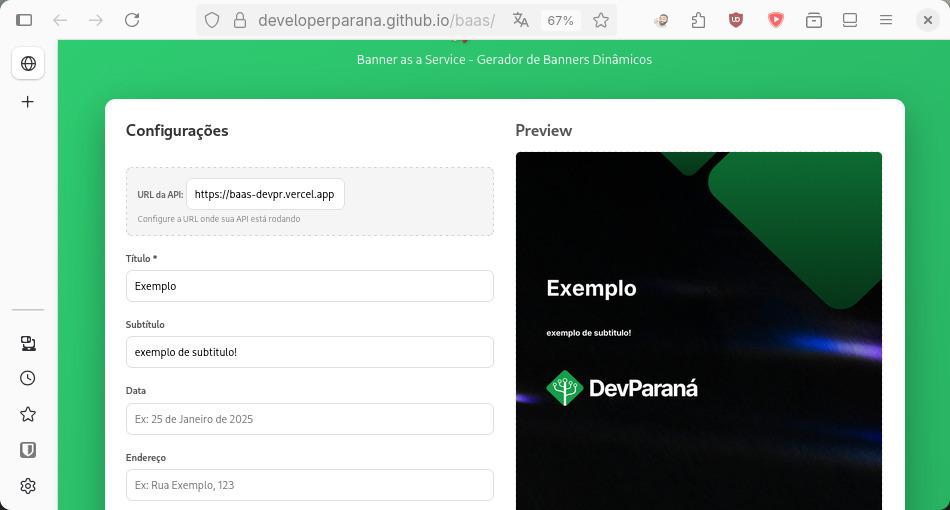Image resolution: width=950 pixels, height=510 pixels.
Task: Open the history clock panel in sidebar
Action: 28,378
